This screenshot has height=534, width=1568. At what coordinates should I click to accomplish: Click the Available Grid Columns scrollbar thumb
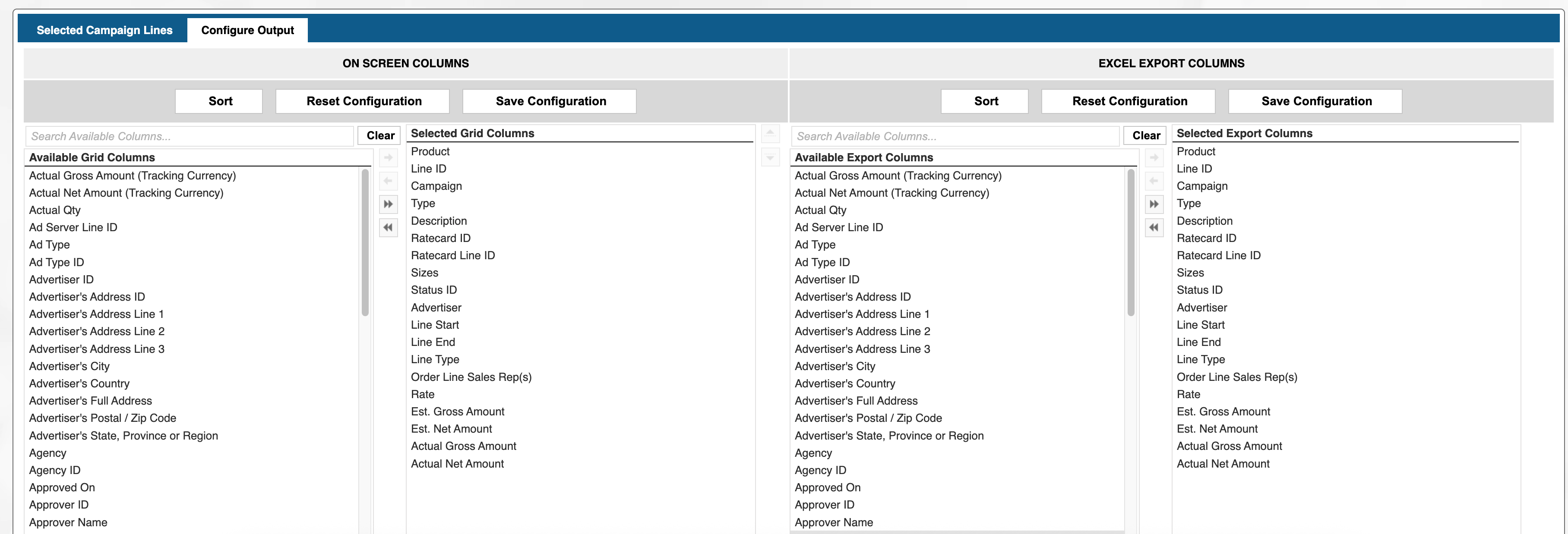click(x=365, y=243)
